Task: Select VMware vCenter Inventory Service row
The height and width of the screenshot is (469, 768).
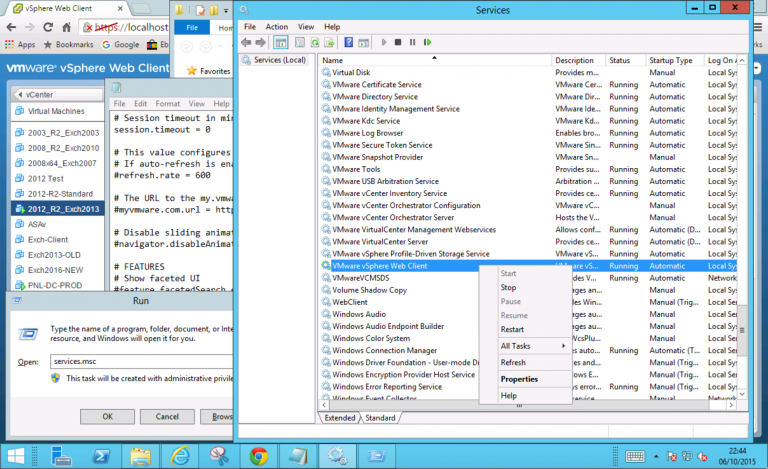Action: point(528,193)
